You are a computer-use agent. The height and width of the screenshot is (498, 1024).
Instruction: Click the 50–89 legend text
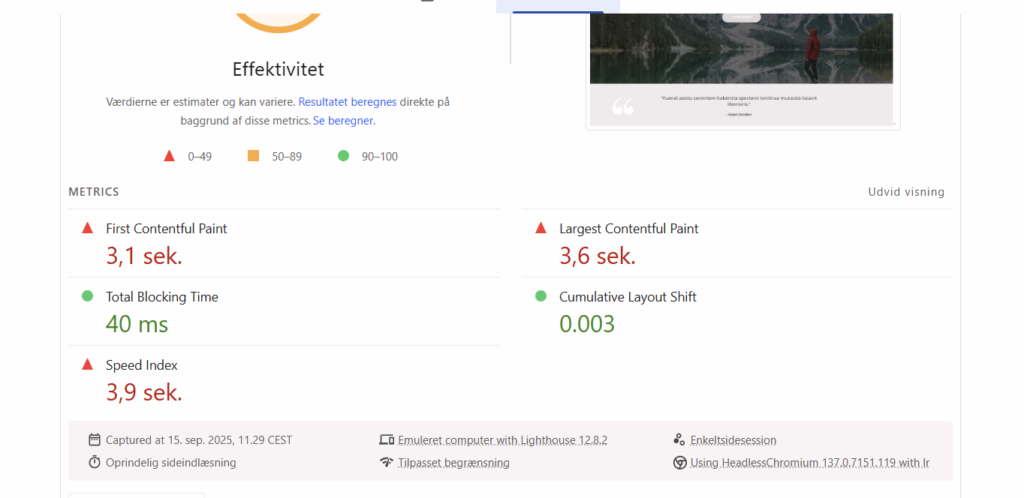[287, 157]
